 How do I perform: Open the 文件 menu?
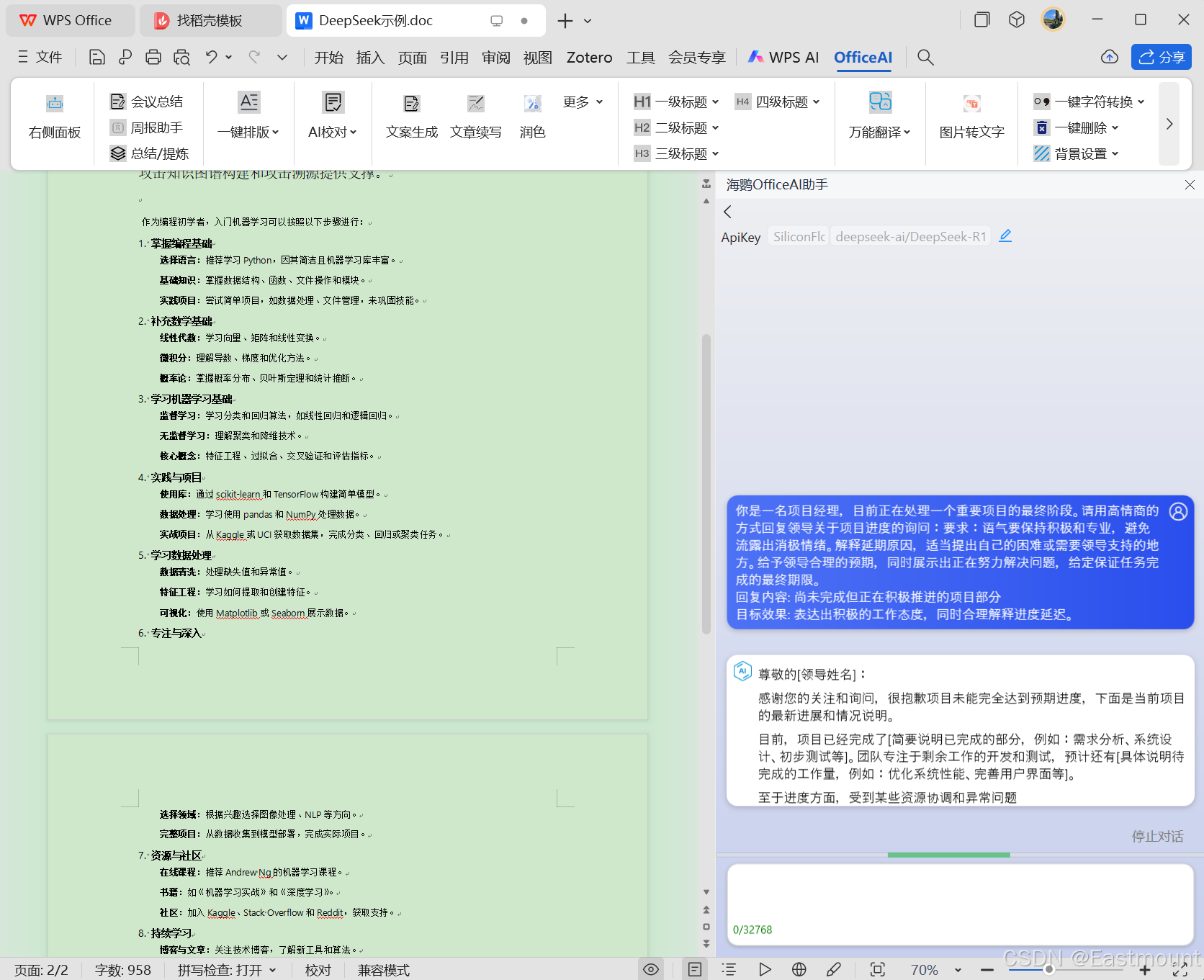[40, 58]
